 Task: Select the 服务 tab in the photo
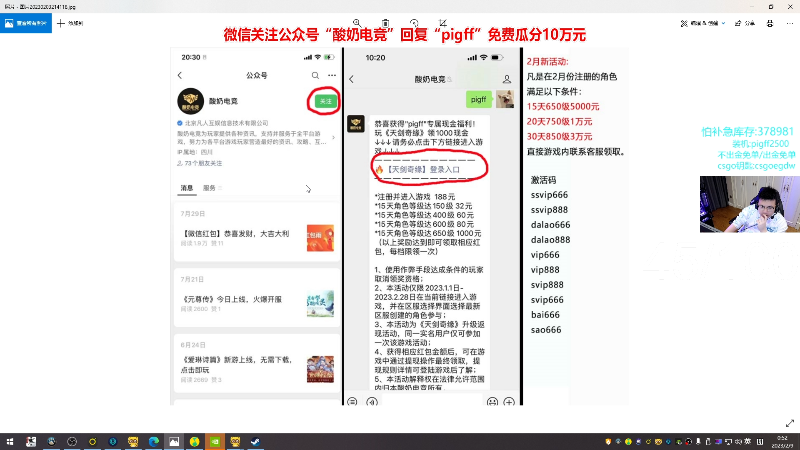[209, 188]
